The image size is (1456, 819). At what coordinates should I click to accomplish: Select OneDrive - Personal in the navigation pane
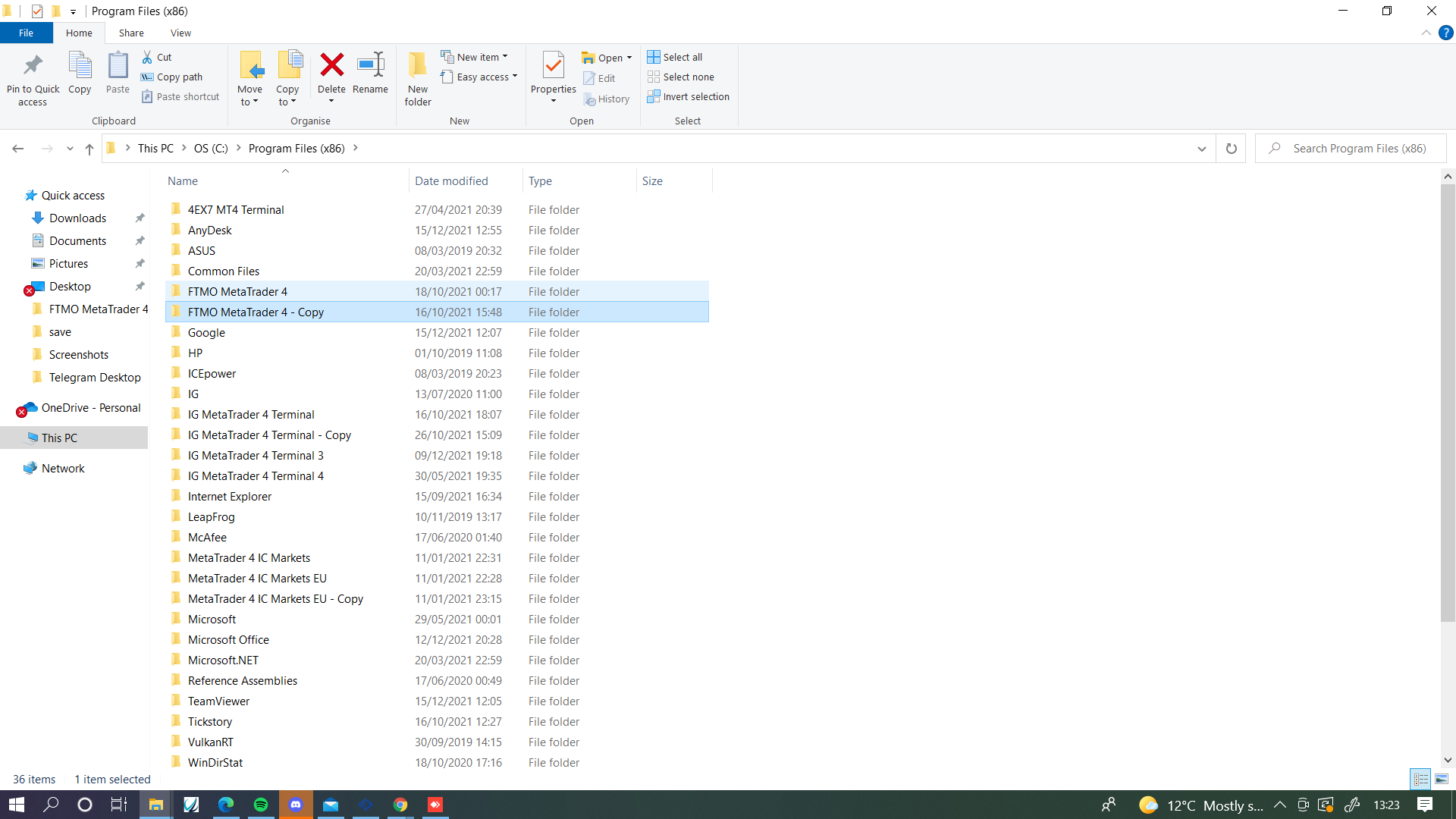(x=91, y=407)
